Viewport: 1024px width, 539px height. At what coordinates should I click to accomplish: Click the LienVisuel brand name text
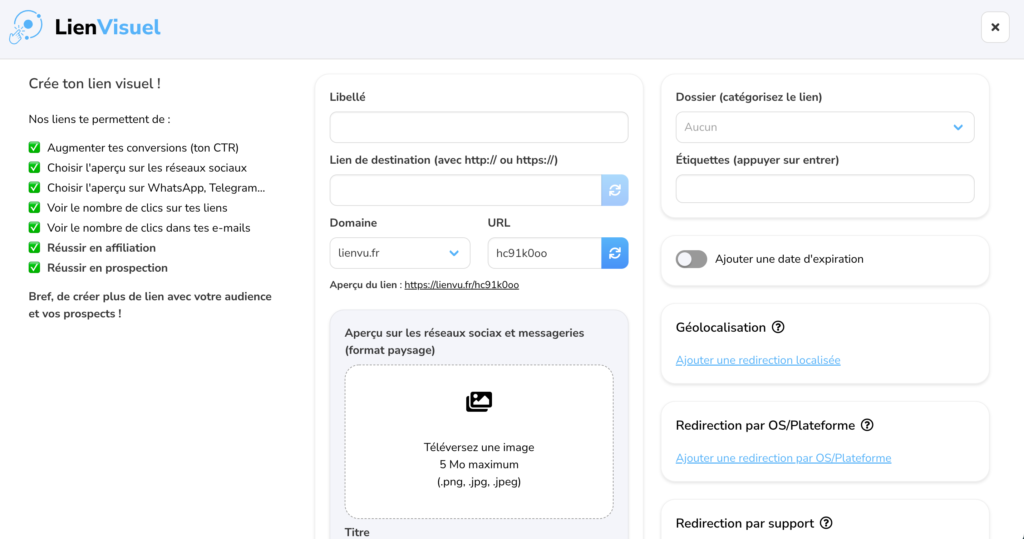click(108, 27)
